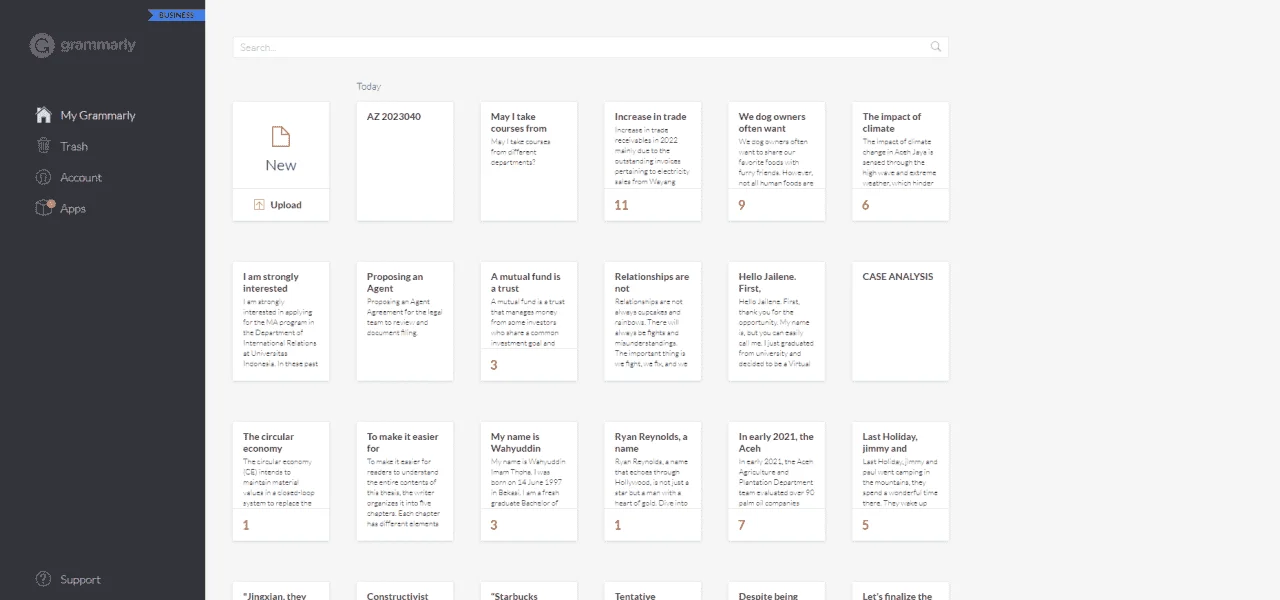The height and width of the screenshot is (600, 1280).
Task: Open the "Jingxian, they document card
Action: click(x=281, y=591)
